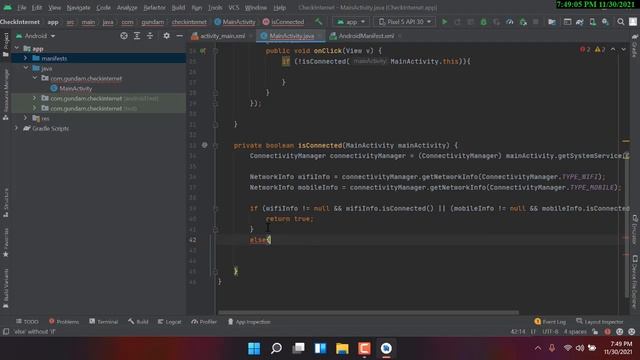
Task: Open the Logcat tool window
Action: 169,322
